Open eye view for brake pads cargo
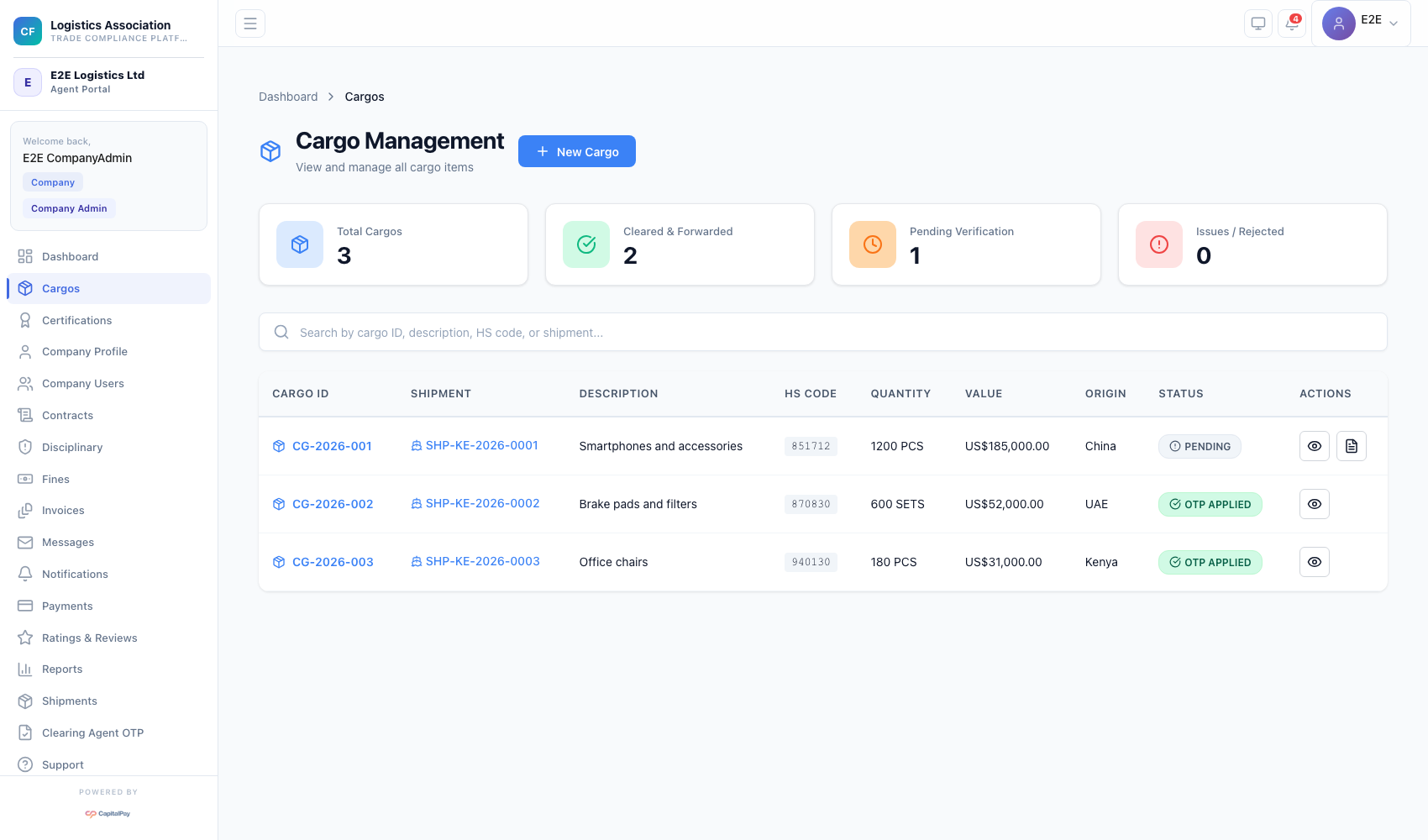1428x840 pixels. click(1314, 504)
